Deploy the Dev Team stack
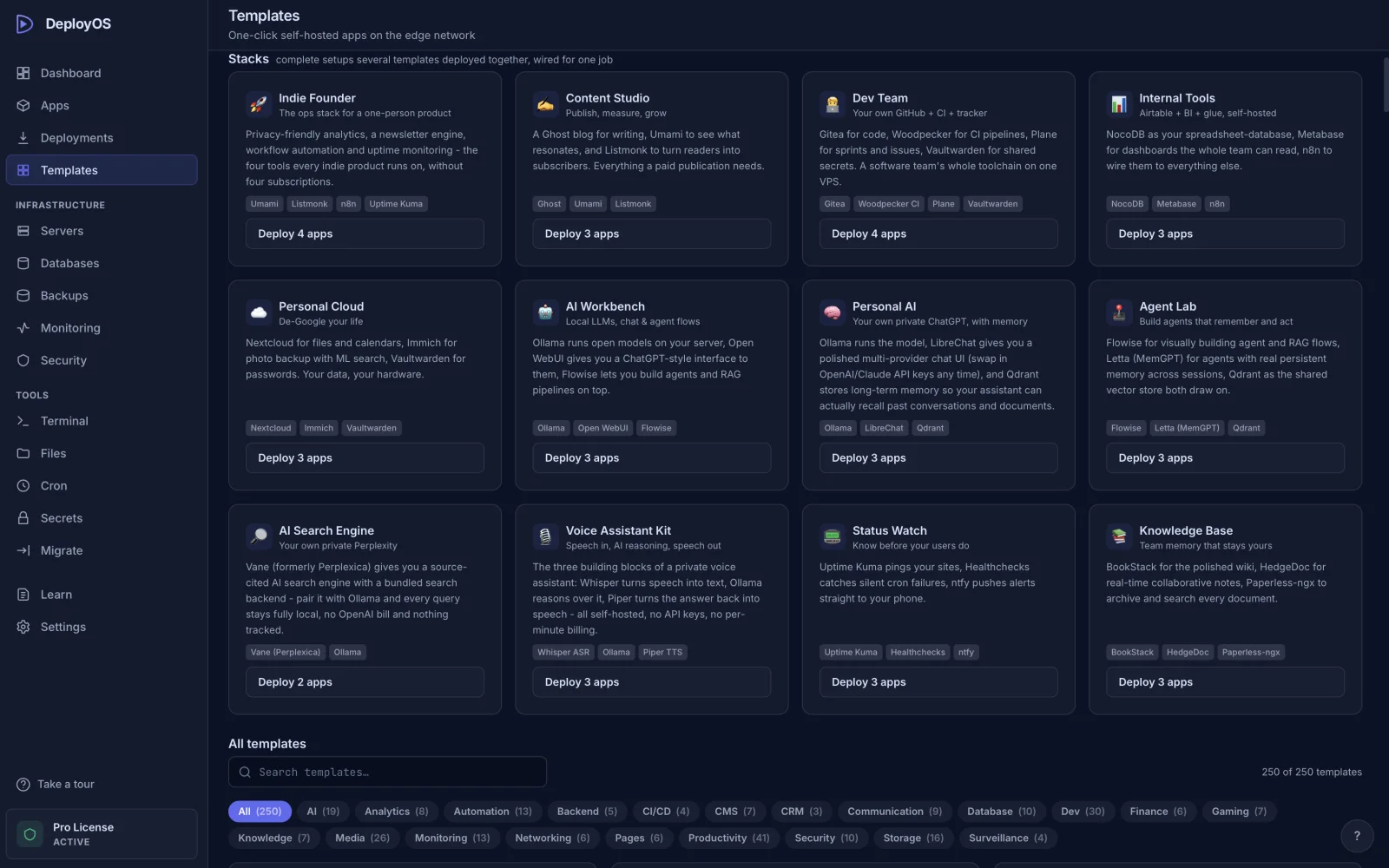The height and width of the screenshot is (868, 1389). (938, 233)
